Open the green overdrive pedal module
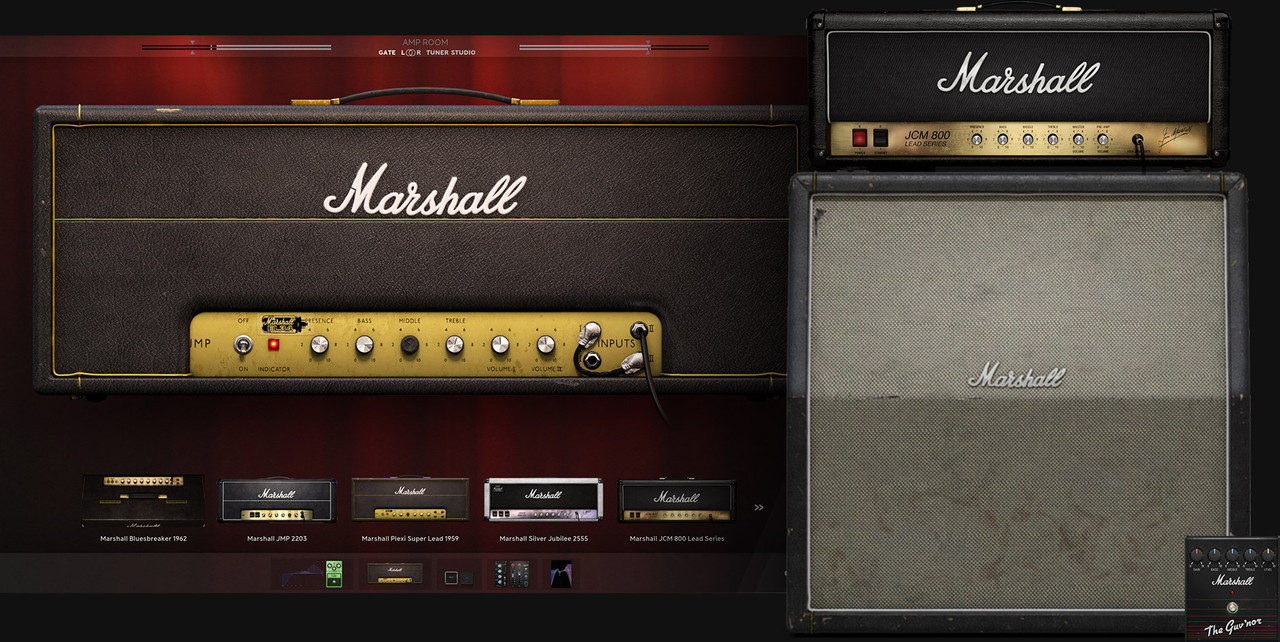This screenshot has height=642, width=1280. tap(334, 574)
